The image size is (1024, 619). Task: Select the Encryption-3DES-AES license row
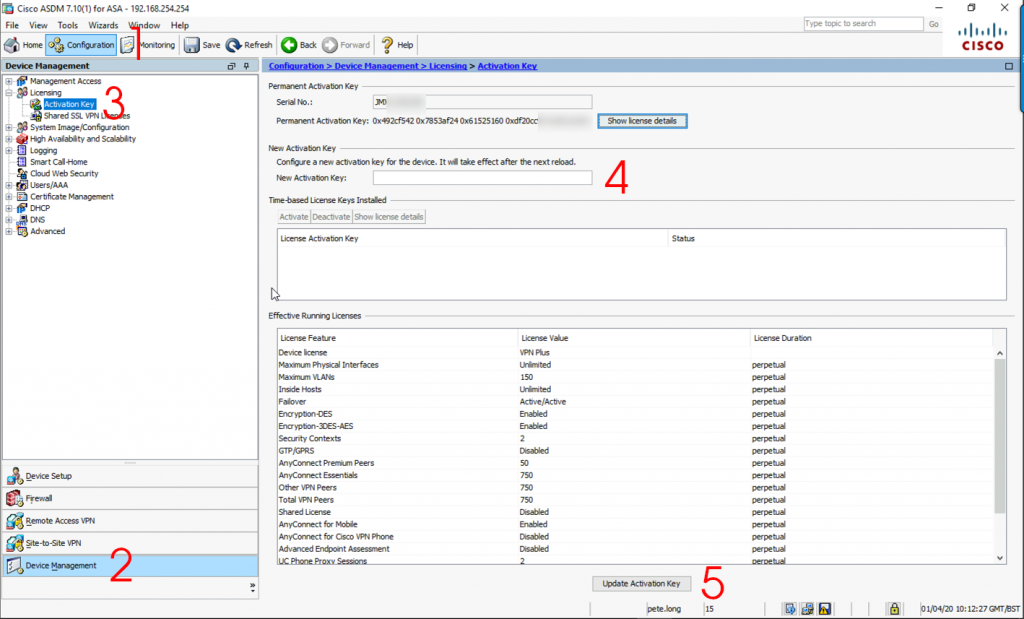point(635,426)
